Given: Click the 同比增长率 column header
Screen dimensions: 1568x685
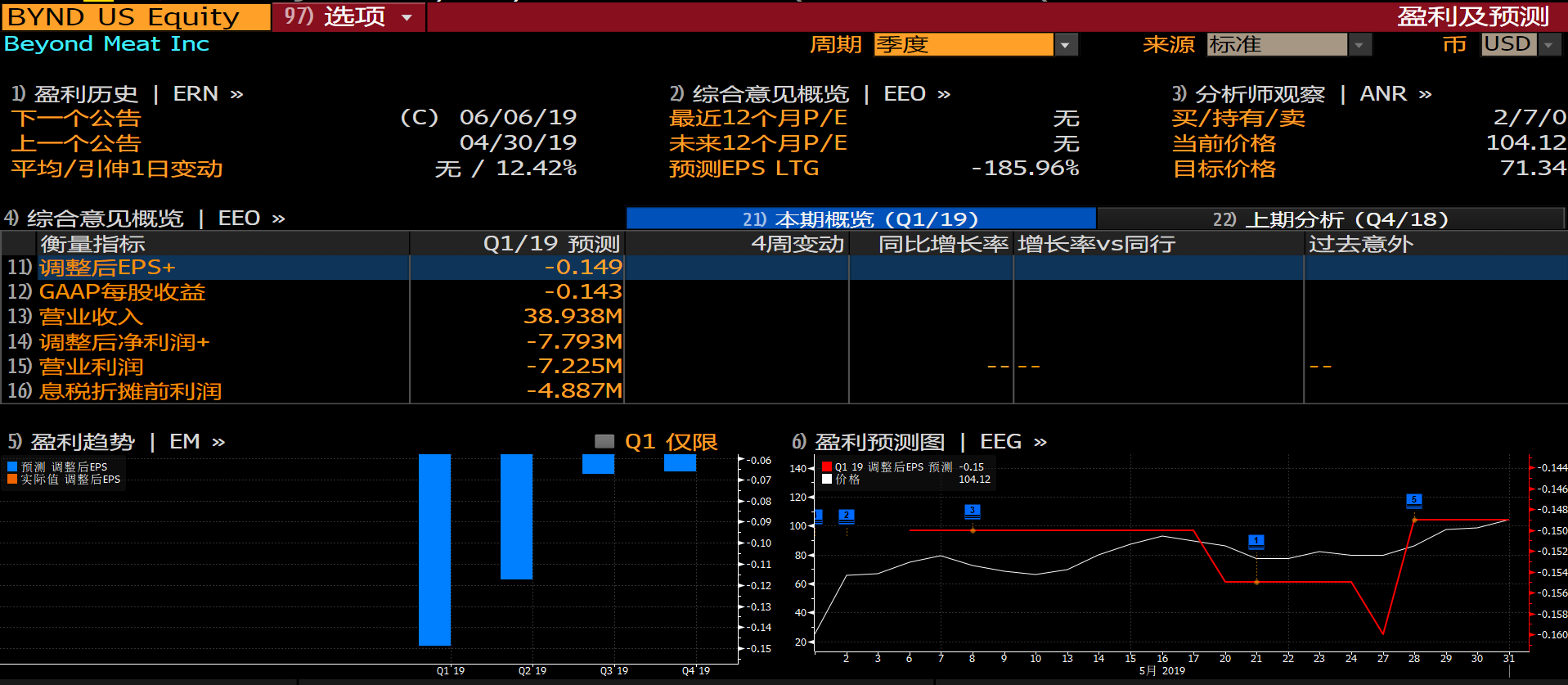Looking at the screenshot, I should tap(932, 244).
